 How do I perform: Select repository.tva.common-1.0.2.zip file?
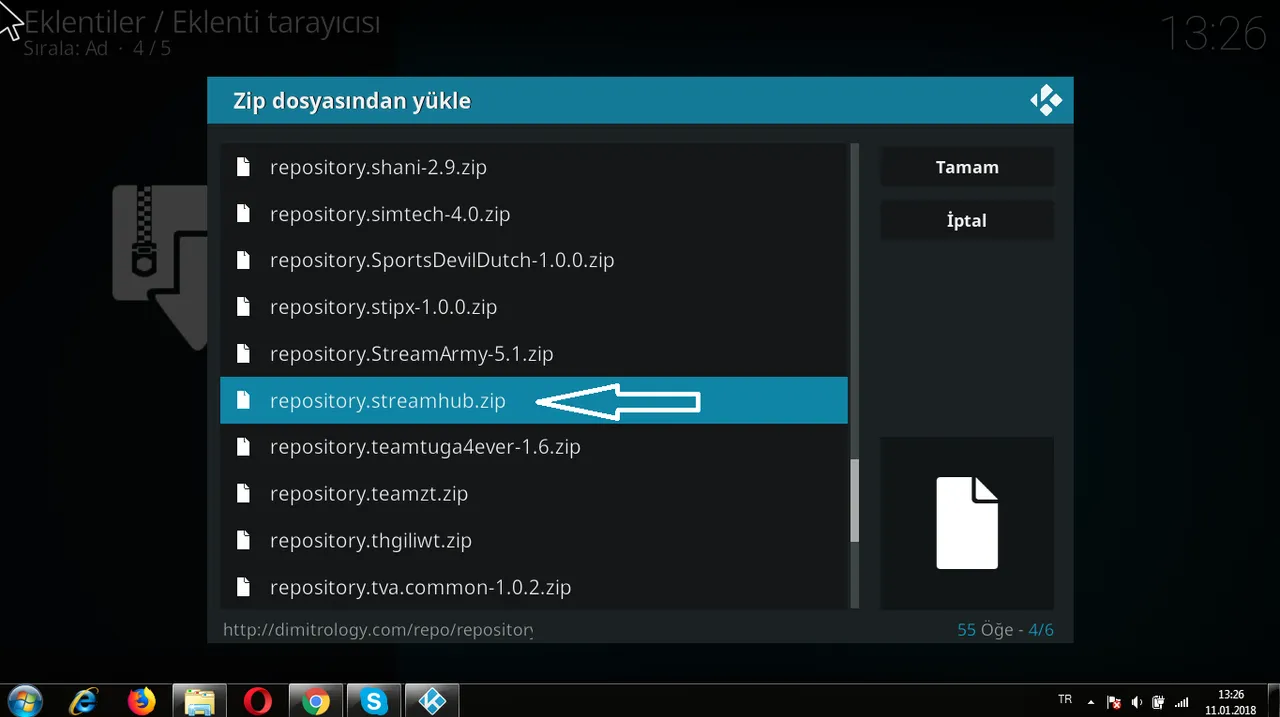(x=534, y=587)
